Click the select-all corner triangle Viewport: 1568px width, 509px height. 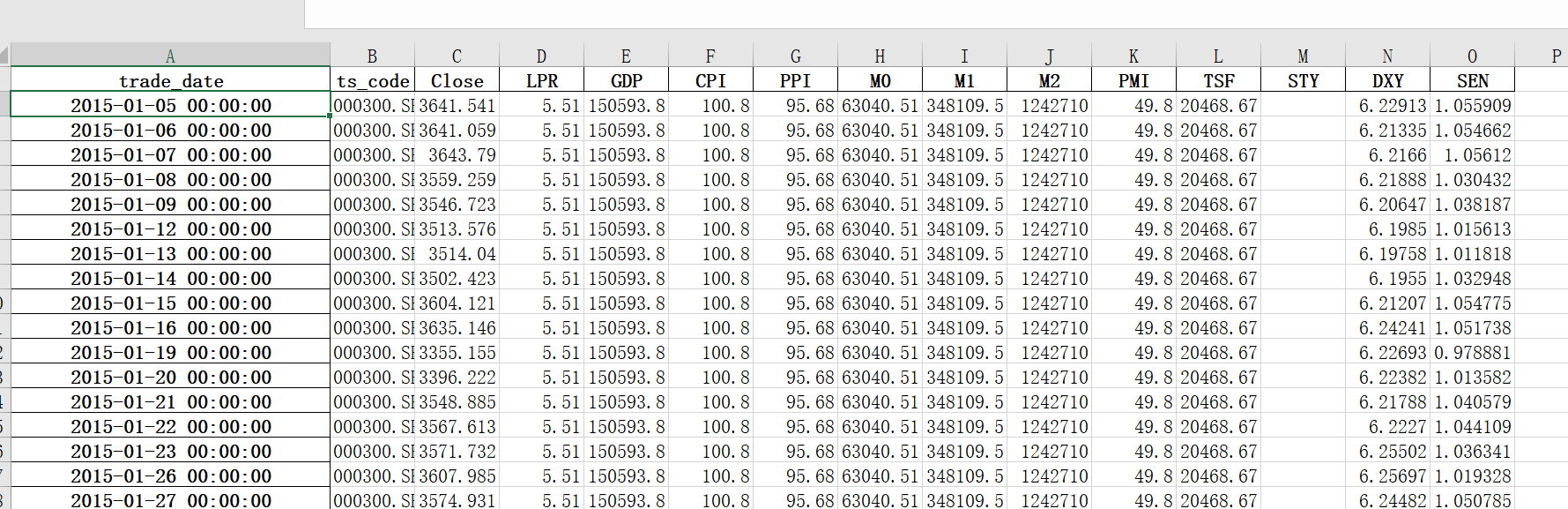pyautogui.click(x=4, y=56)
